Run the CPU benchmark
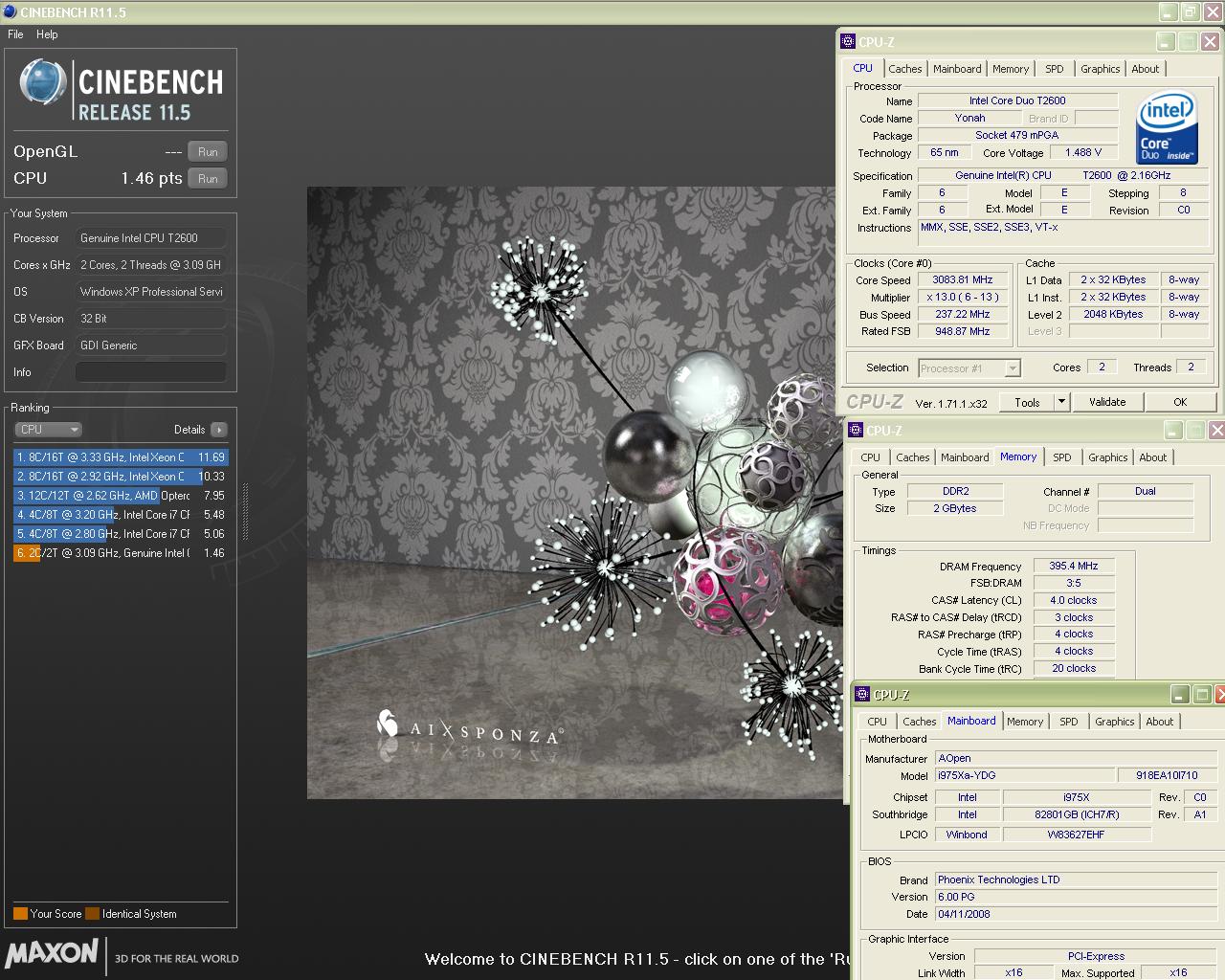The height and width of the screenshot is (980, 1225). [x=208, y=179]
